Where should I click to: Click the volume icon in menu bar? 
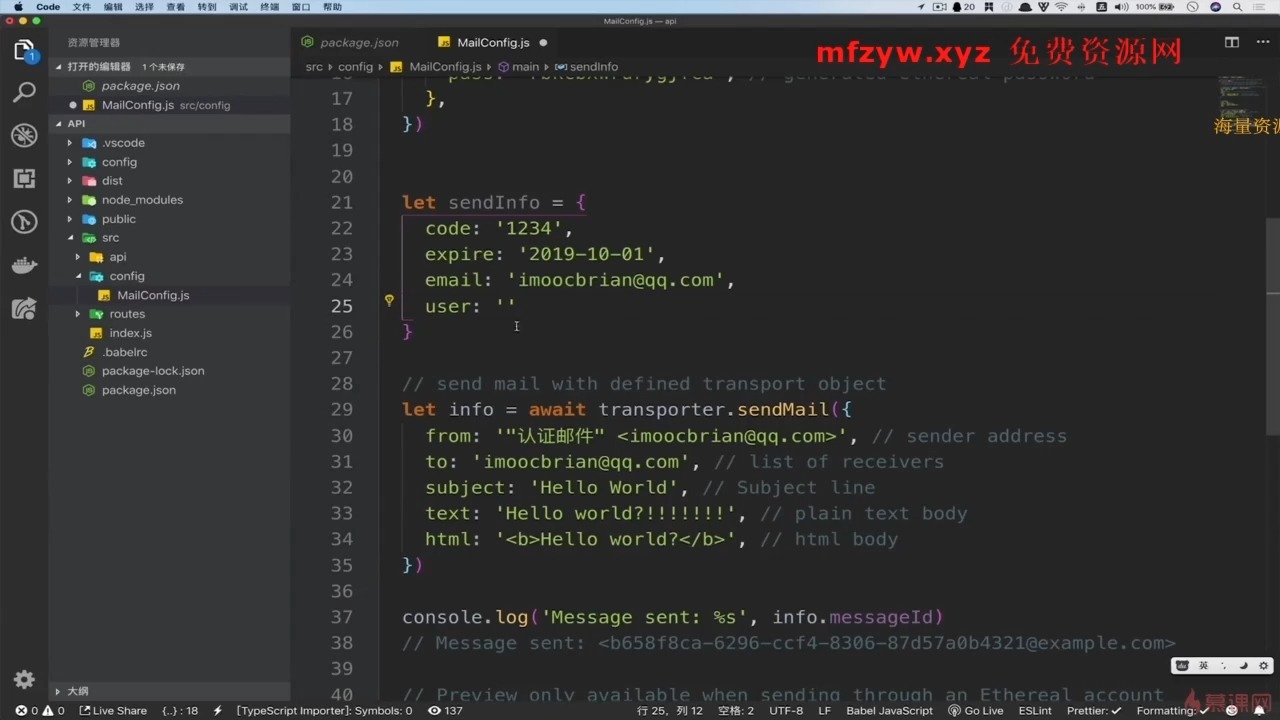(x=1122, y=7)
